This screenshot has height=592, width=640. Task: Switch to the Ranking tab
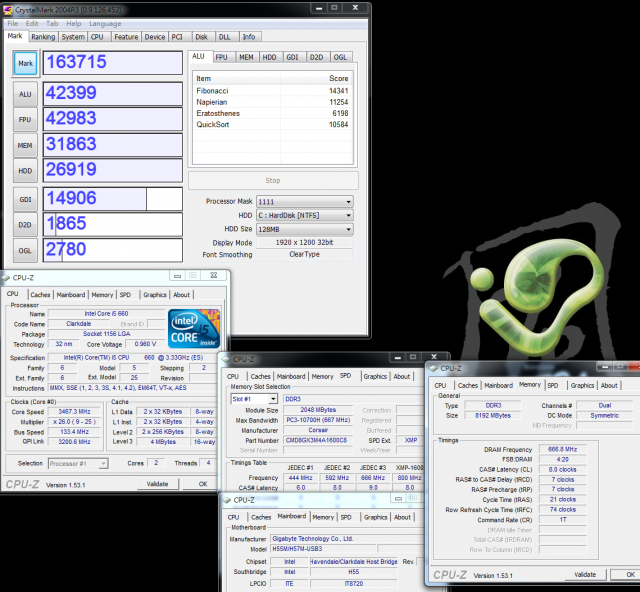tap(43, 37)
